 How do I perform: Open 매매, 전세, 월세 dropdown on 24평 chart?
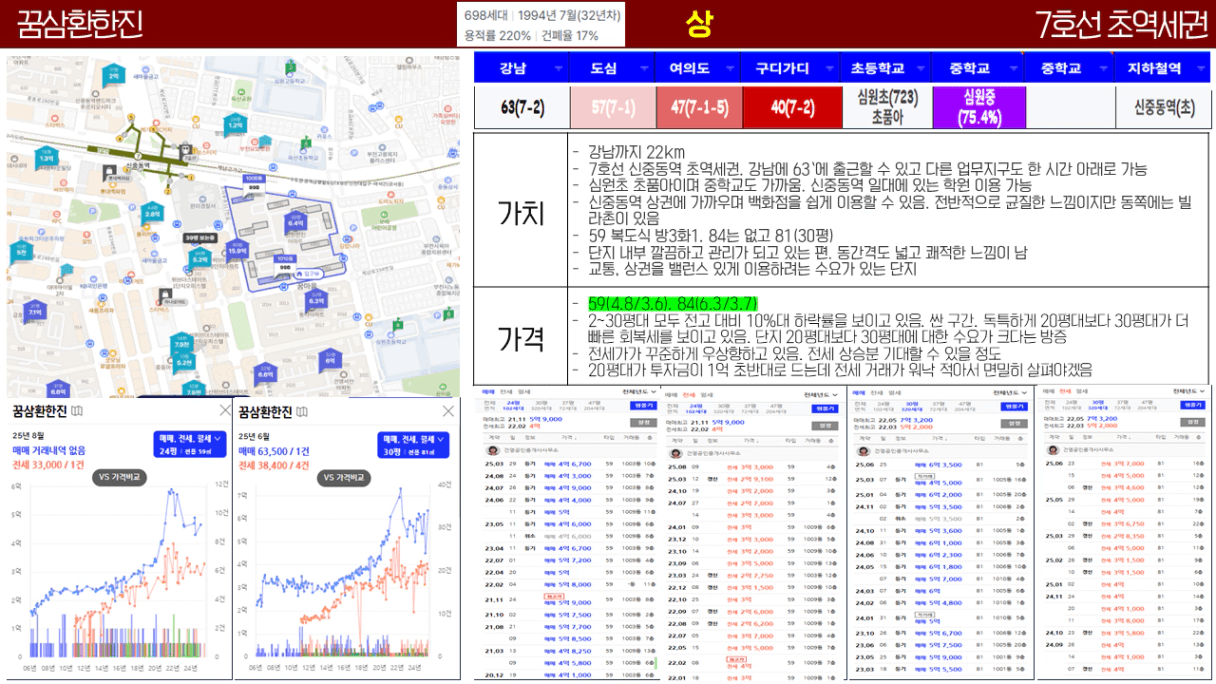[x=190, y=446]
